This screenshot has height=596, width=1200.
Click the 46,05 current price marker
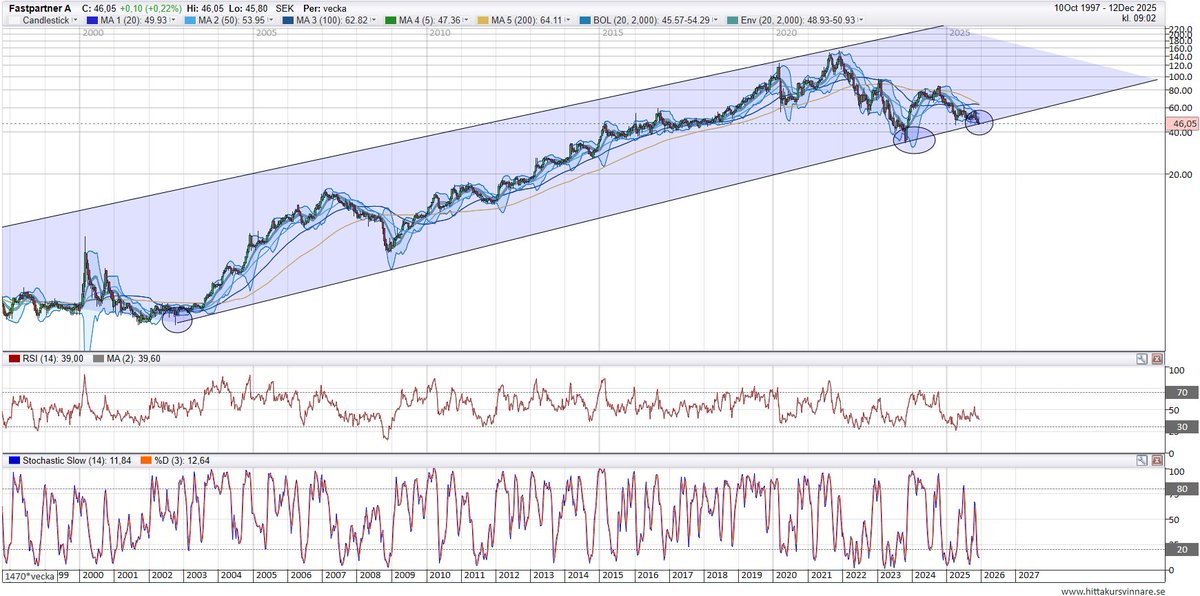tap(1181, 124)
